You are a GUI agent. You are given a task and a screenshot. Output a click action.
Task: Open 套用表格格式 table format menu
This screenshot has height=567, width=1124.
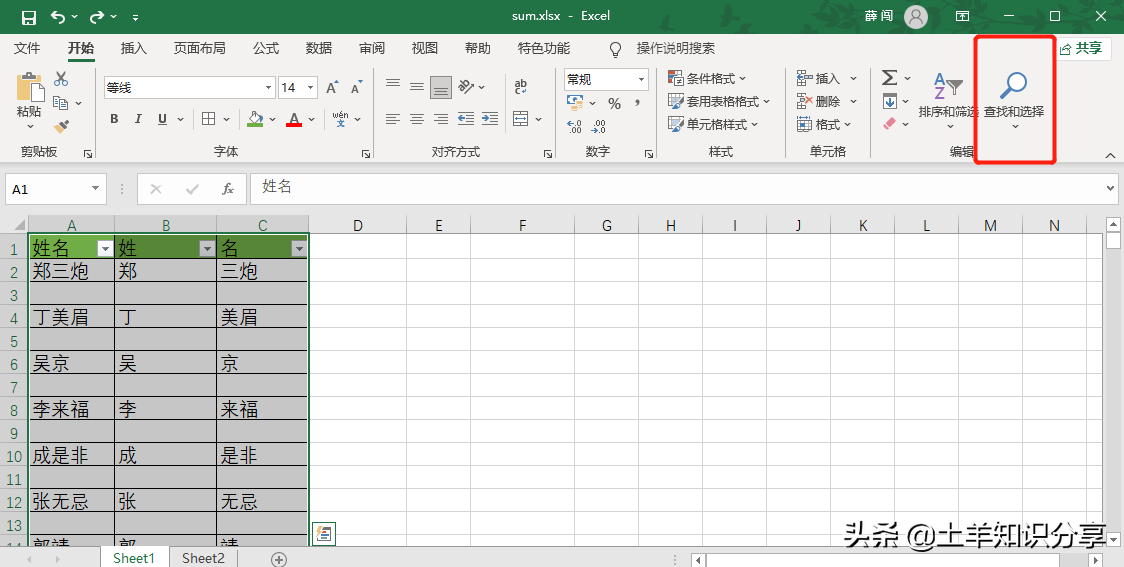tap(718, 101)
